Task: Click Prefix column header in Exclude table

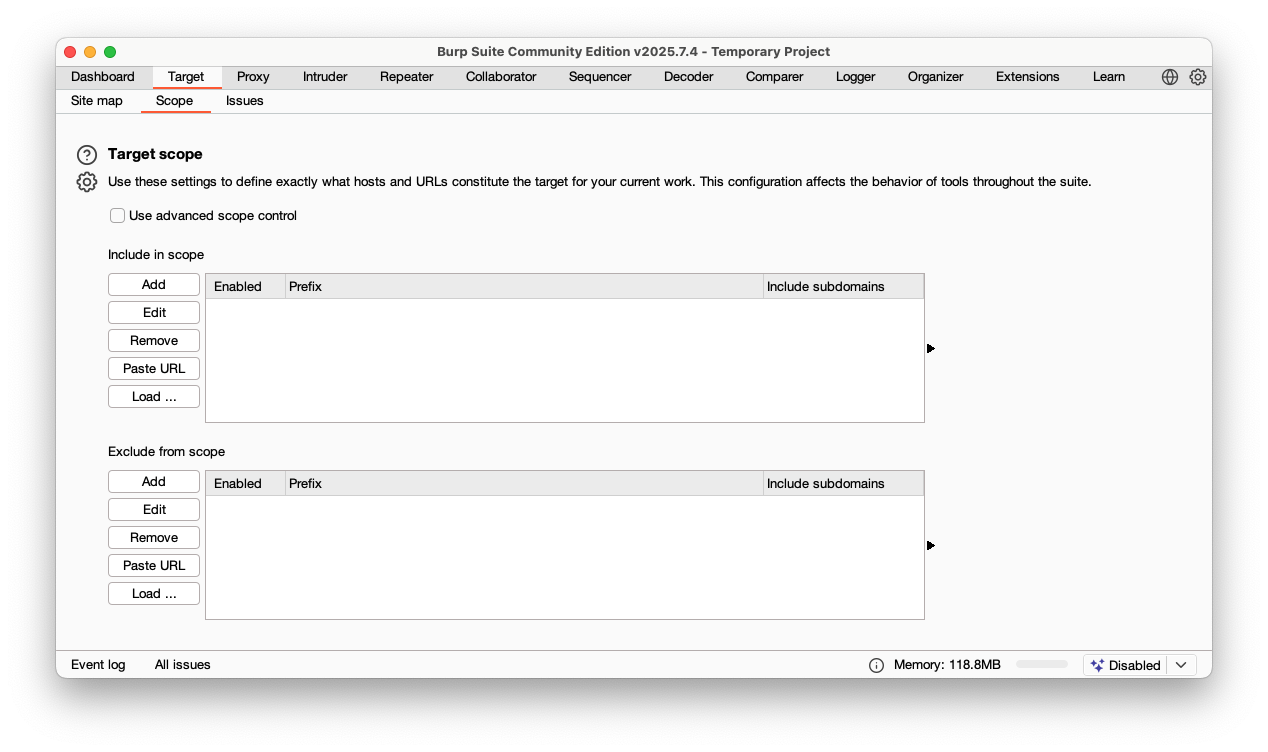Action: (524, 484)
